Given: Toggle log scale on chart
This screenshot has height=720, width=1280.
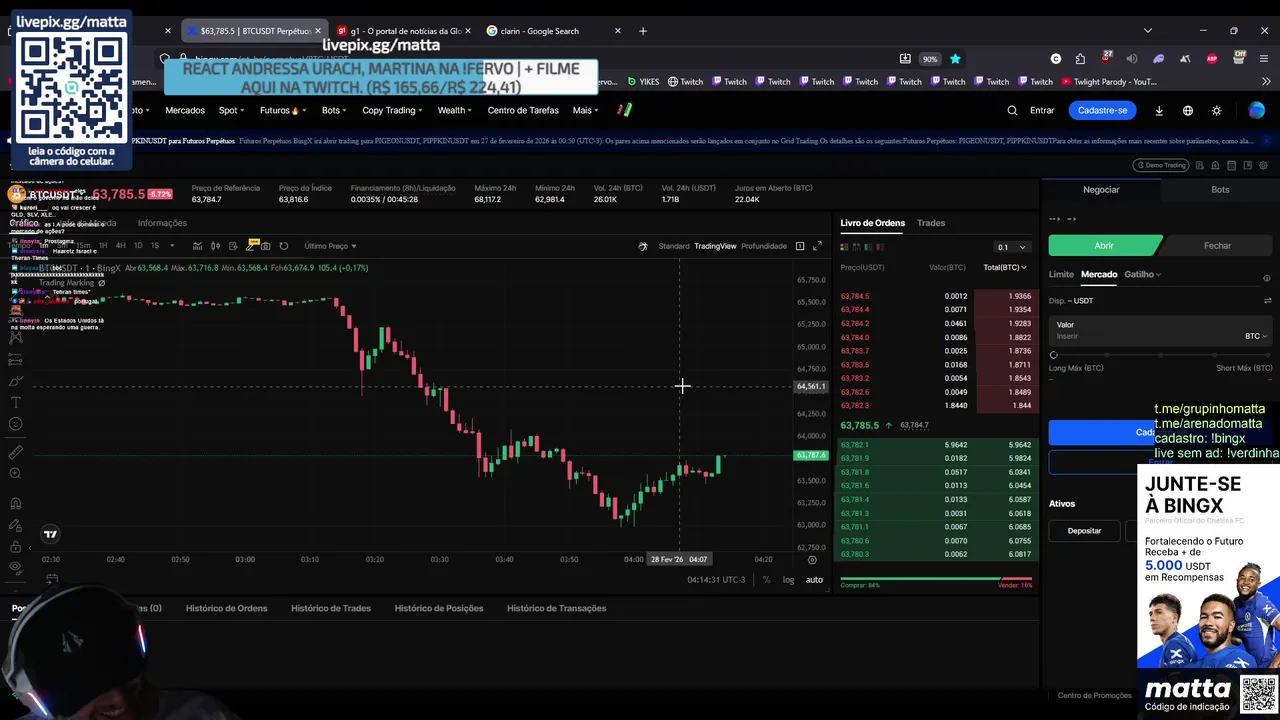Looking at the screenshot, I should point(789,580).
